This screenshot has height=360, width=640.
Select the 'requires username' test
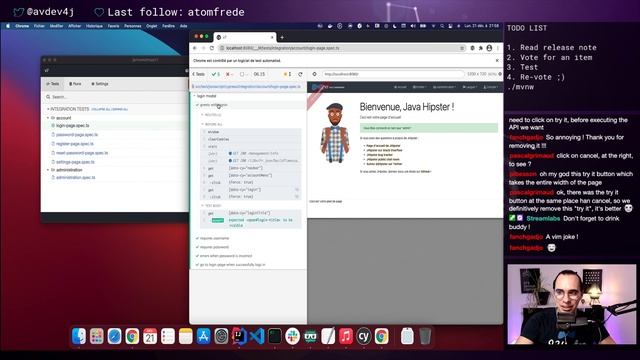pyautogui.click(x=213, y=238)
